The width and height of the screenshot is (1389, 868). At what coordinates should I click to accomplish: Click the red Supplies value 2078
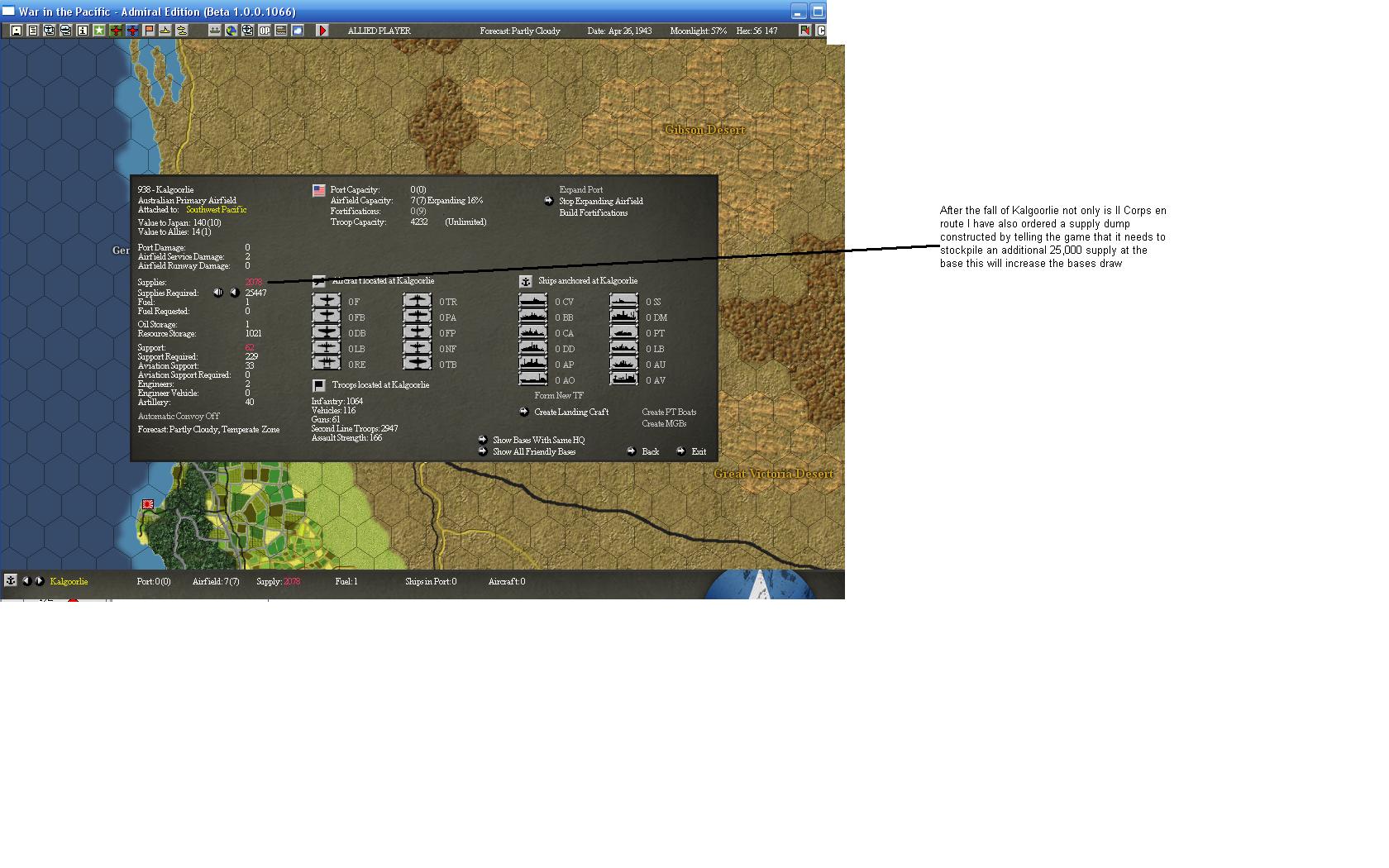(254, 282)
